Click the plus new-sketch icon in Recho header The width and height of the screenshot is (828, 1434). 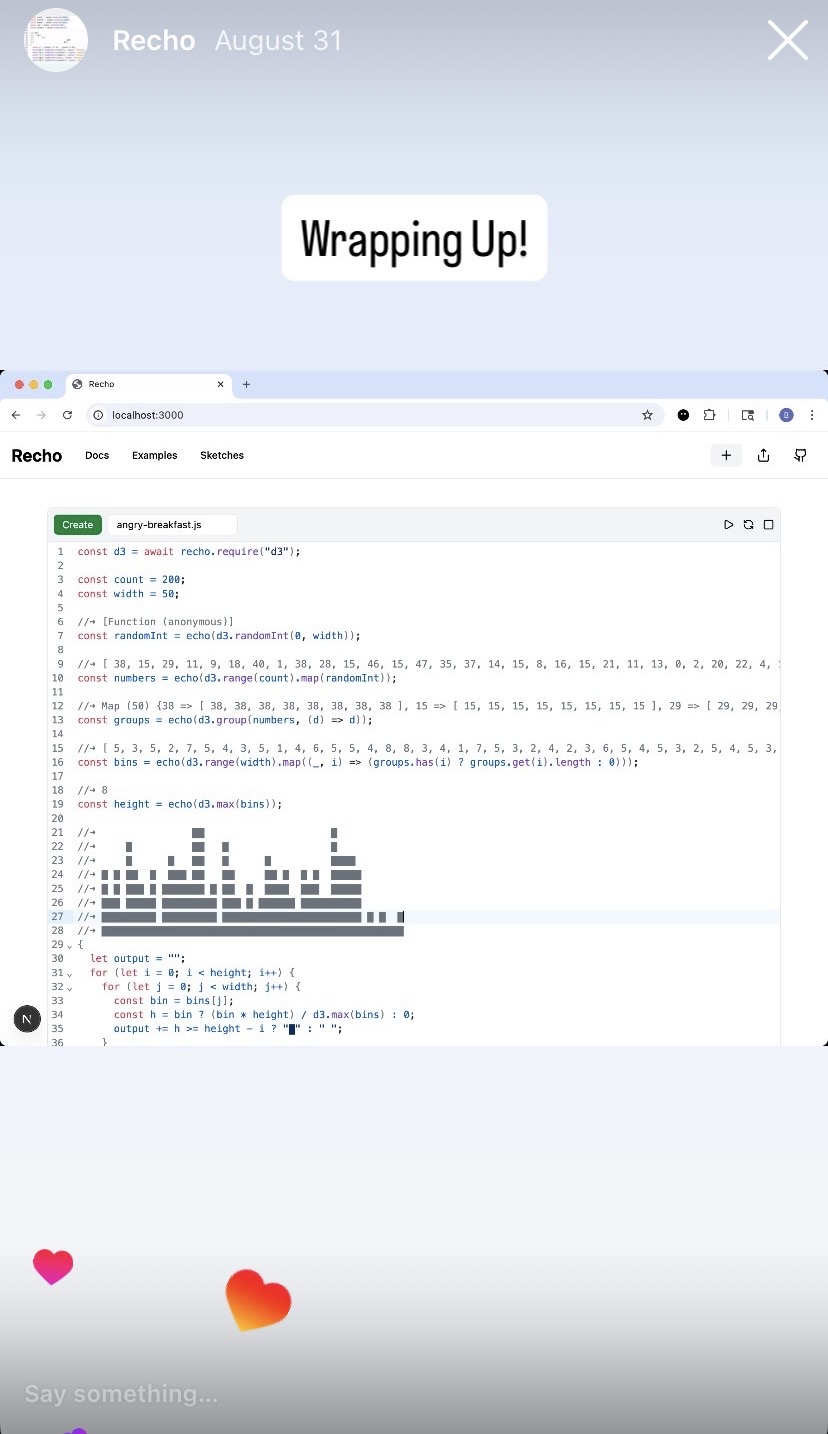[x=726, y=455]
